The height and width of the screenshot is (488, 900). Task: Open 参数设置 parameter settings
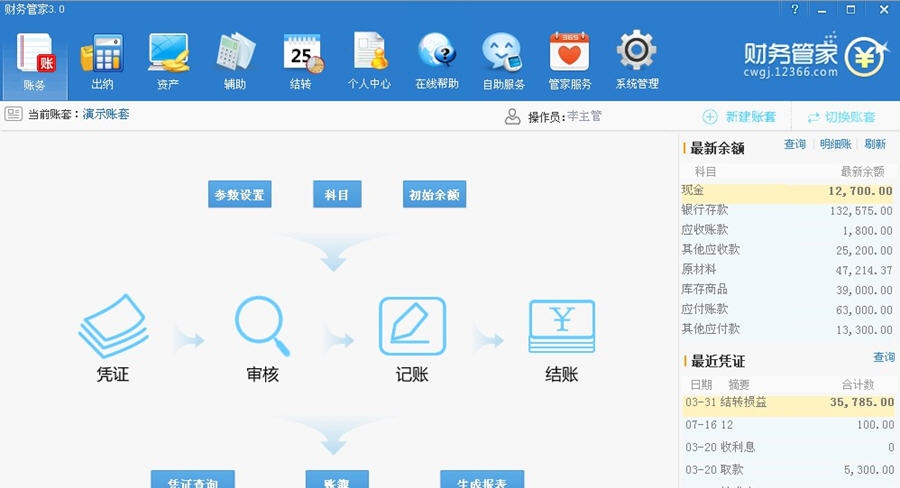click(239, 195)
